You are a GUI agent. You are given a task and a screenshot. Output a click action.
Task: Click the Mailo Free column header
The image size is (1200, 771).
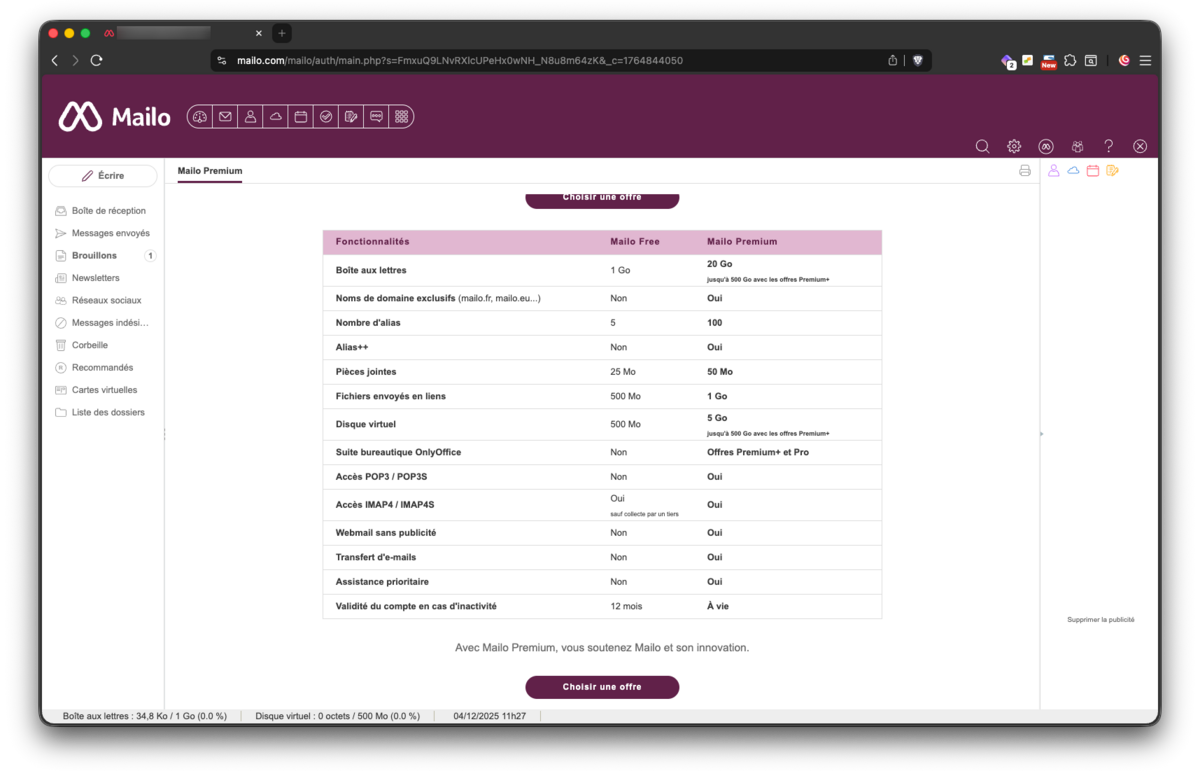[x=635, y=242]
